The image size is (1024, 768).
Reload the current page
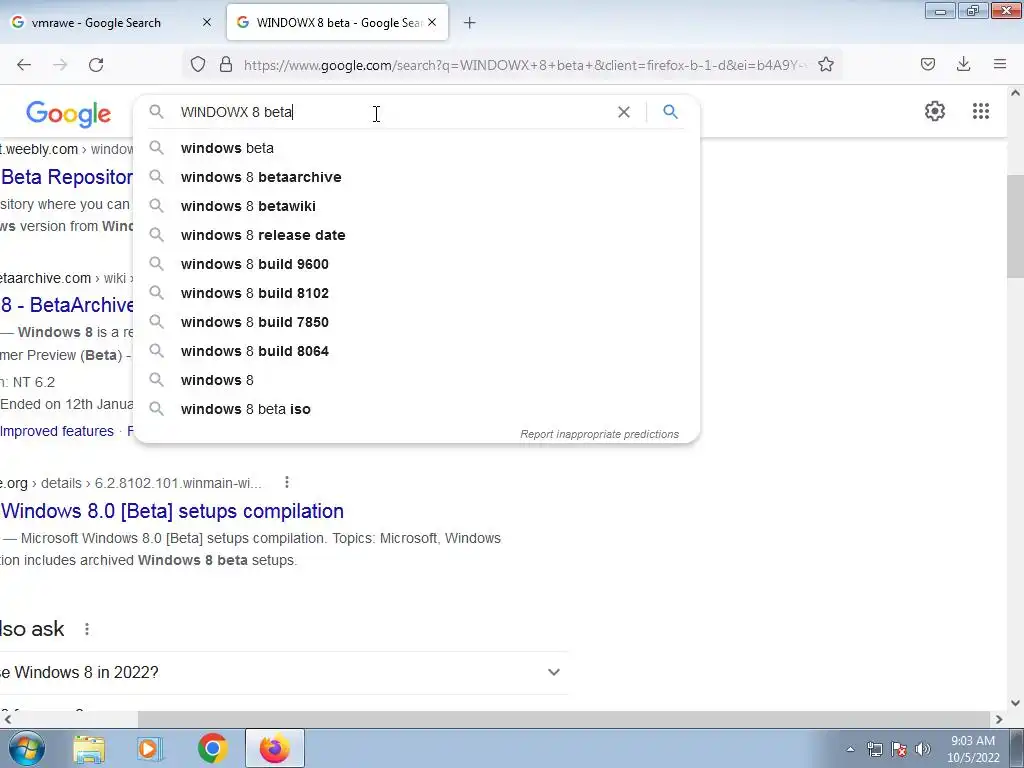pyautogui.click(x=96, y=65)
